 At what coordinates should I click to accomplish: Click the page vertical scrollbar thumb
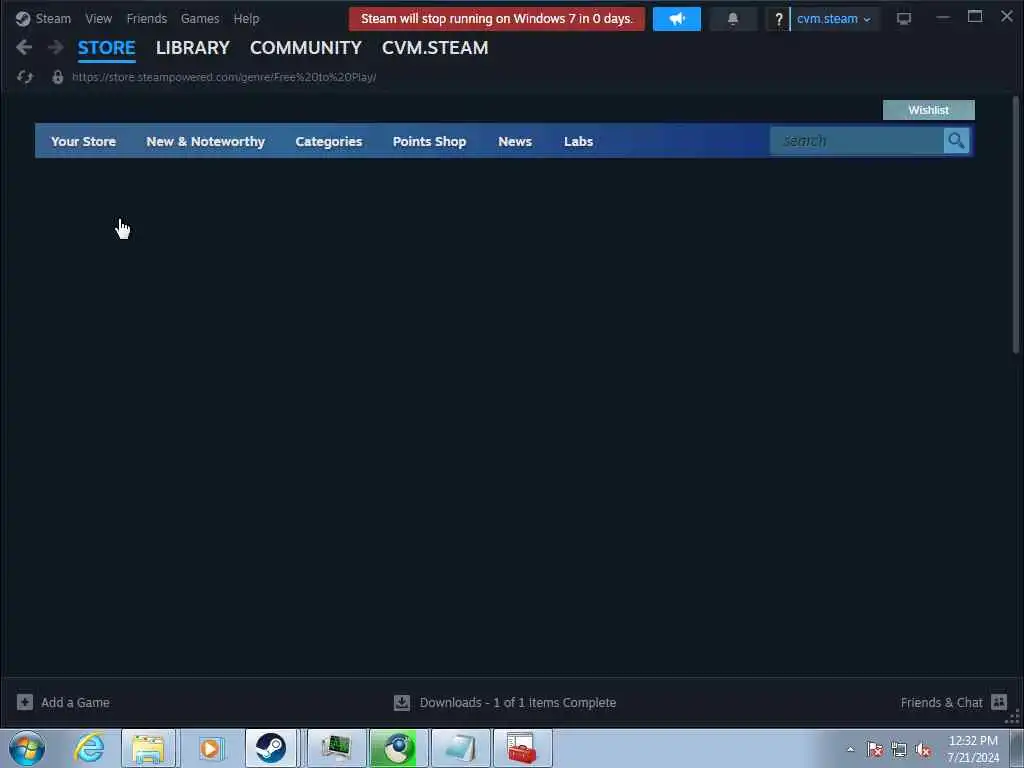1016,225
